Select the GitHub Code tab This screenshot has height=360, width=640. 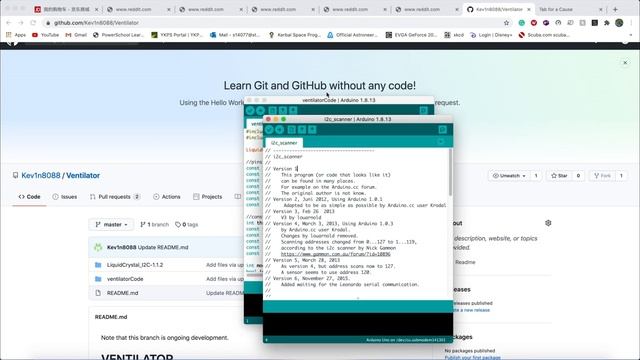click(29, 197)
